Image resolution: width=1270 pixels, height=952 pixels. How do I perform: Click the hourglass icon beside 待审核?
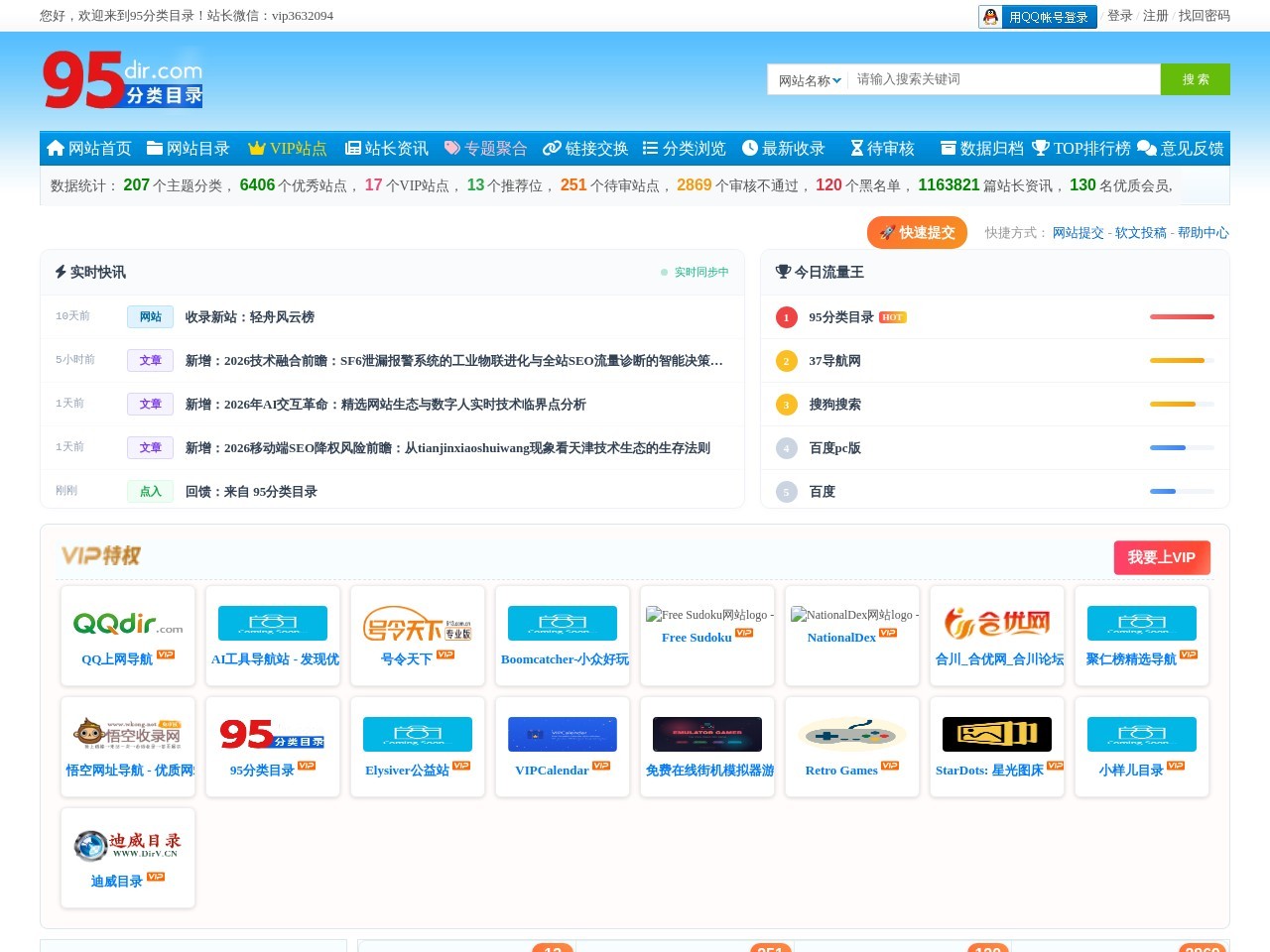pos(857,148)
